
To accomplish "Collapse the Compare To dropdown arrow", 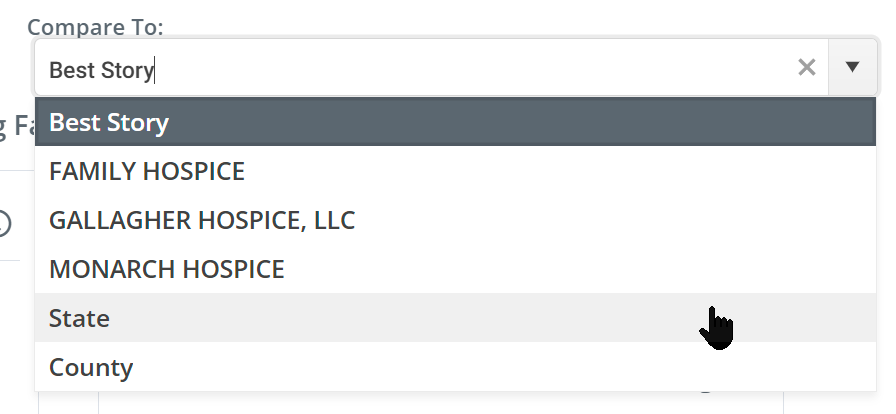I will tap(852, 68).
